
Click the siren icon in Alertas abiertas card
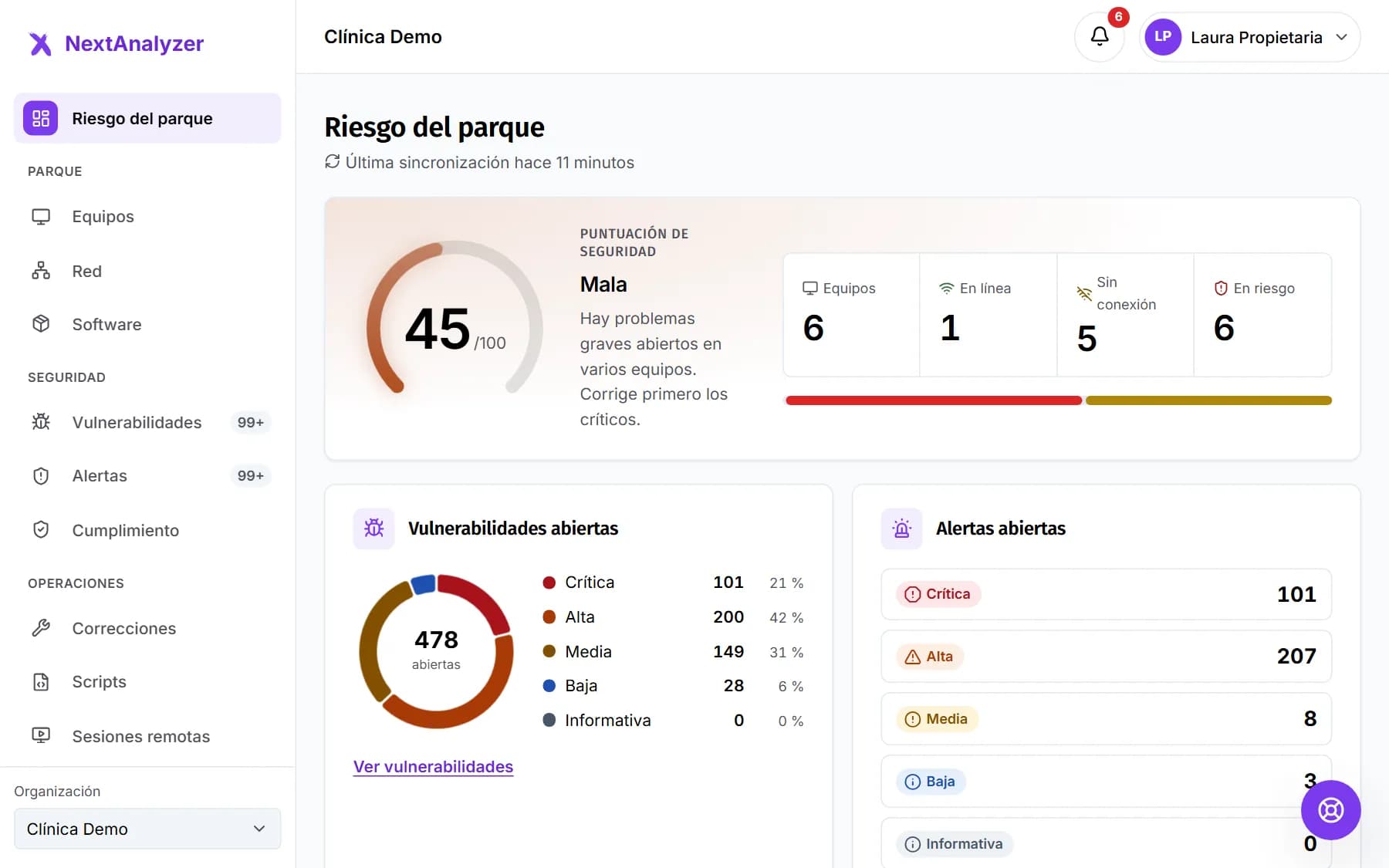(x=901, y=529)
